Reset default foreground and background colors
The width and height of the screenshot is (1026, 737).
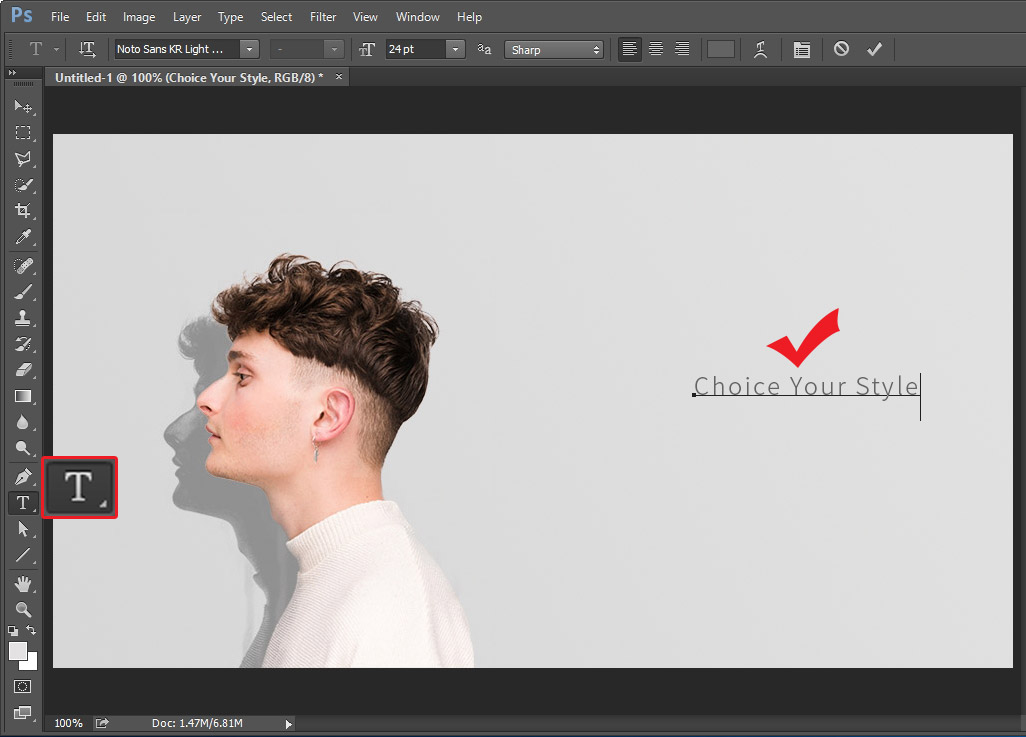tap(13, 631)
